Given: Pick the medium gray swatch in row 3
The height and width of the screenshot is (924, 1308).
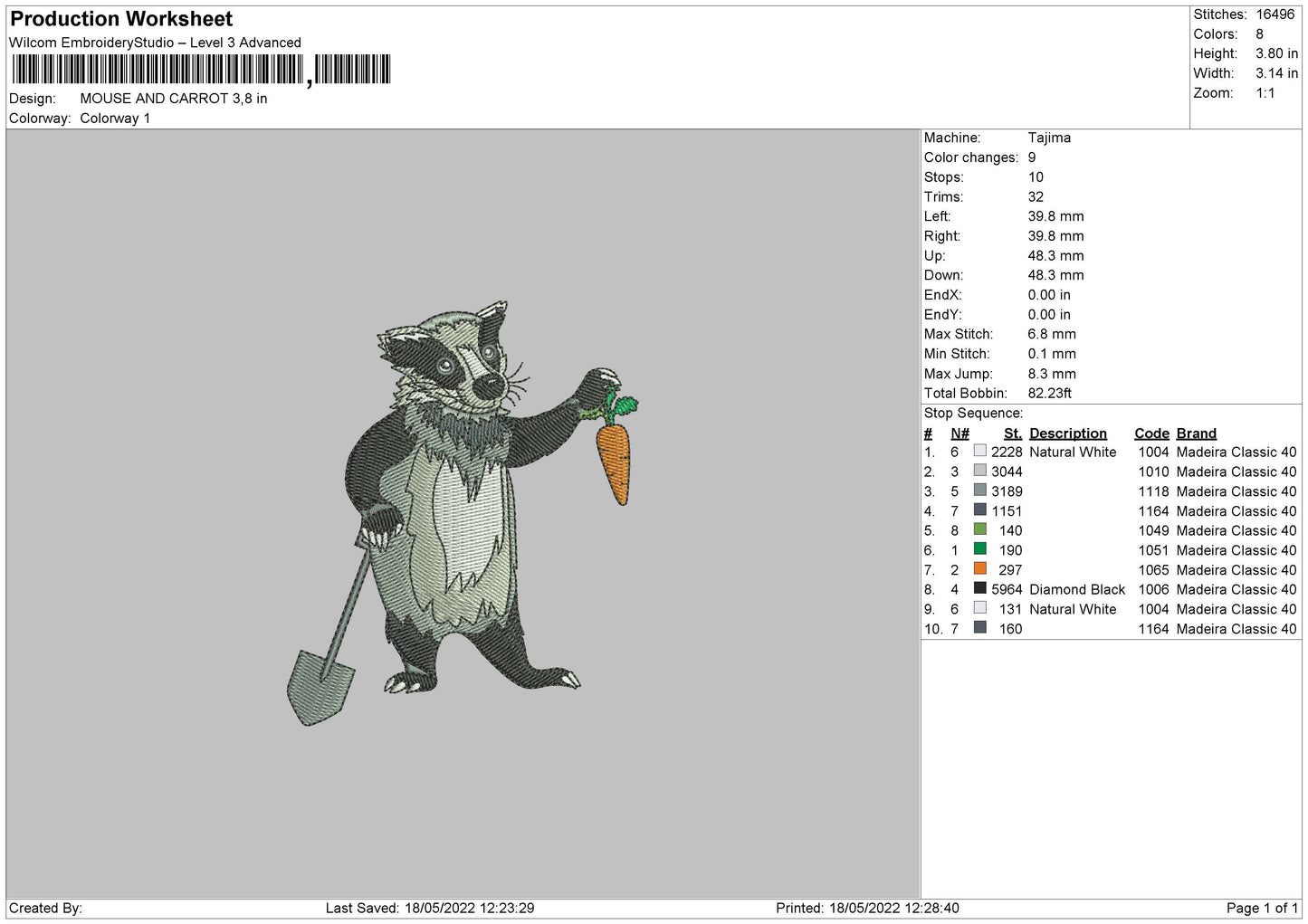Looking at the screenshot, I should (x=979, y=491).
